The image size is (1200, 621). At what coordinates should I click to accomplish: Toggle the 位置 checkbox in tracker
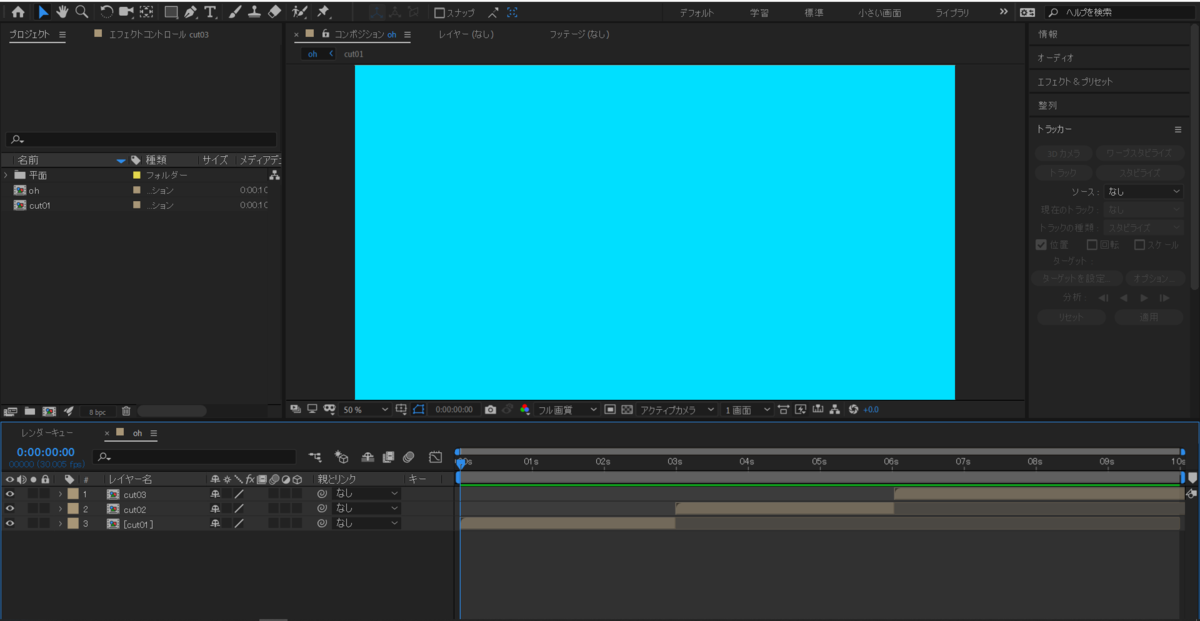(x=1041, y=244)
